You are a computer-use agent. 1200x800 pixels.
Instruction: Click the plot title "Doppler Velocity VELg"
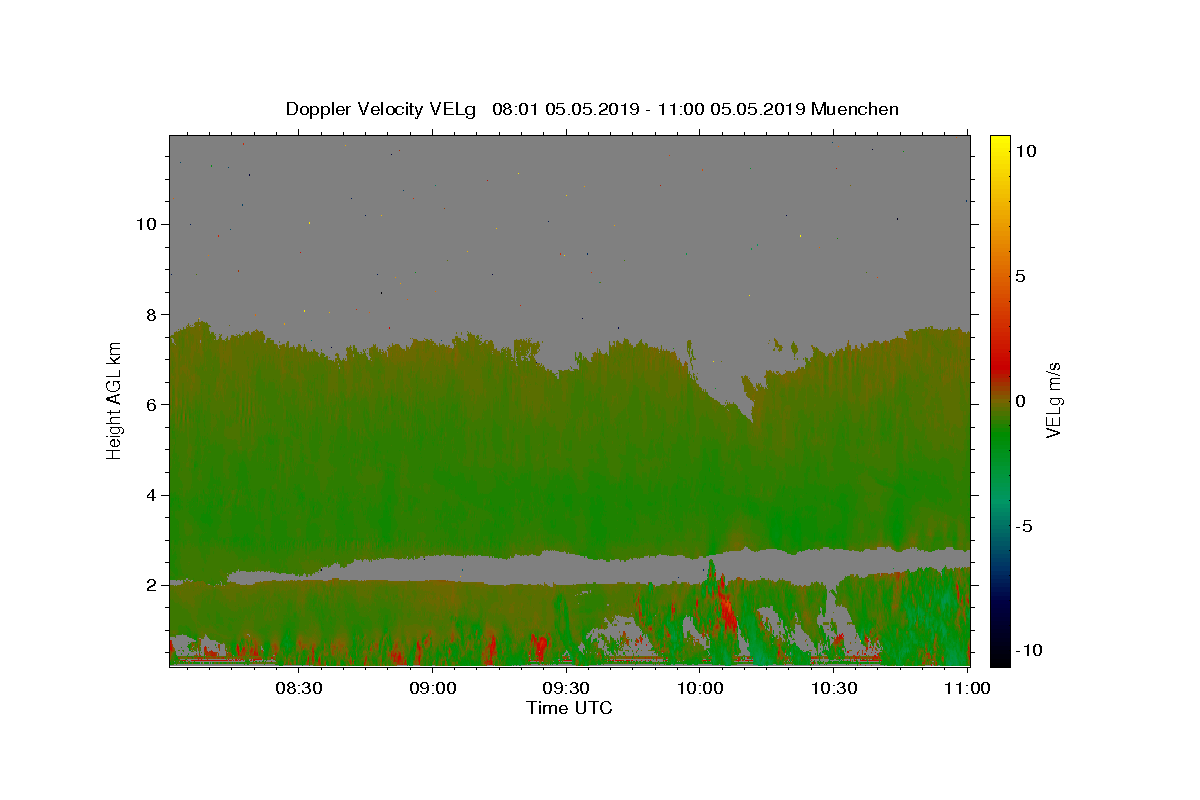383,109
